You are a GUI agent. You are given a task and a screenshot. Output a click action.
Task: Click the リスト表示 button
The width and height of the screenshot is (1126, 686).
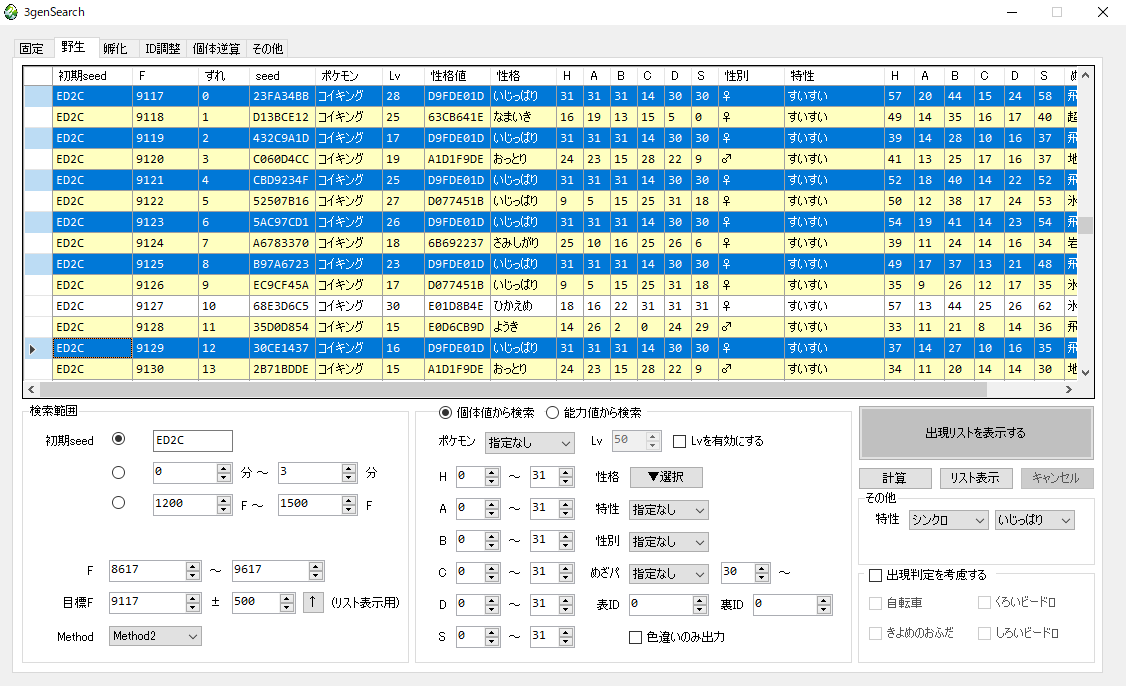pyautogui.click(x=976, y=478)
